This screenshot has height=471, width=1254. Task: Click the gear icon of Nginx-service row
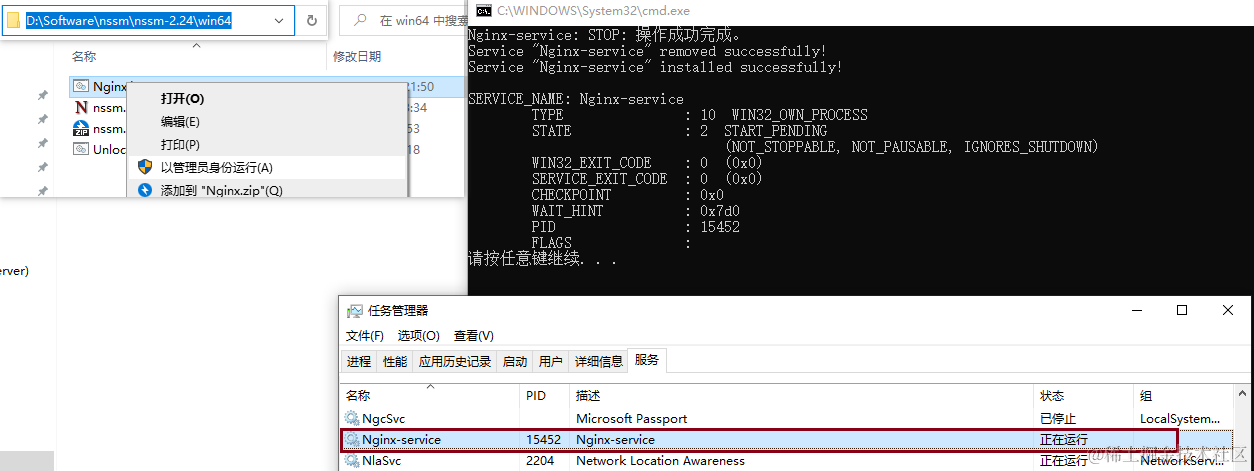(x=352, y=440)
